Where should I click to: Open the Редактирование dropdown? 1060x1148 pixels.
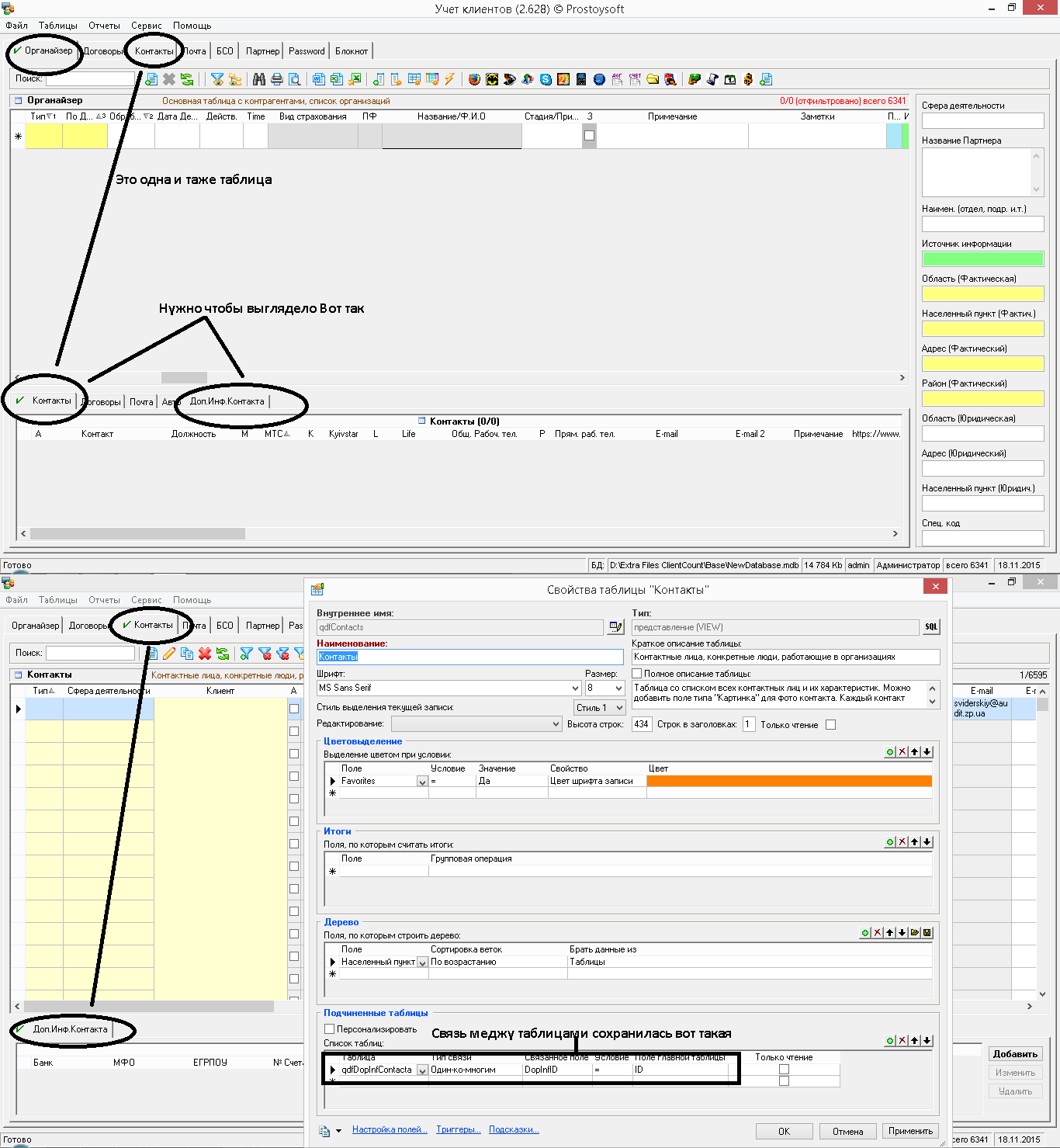click(556, 724)
